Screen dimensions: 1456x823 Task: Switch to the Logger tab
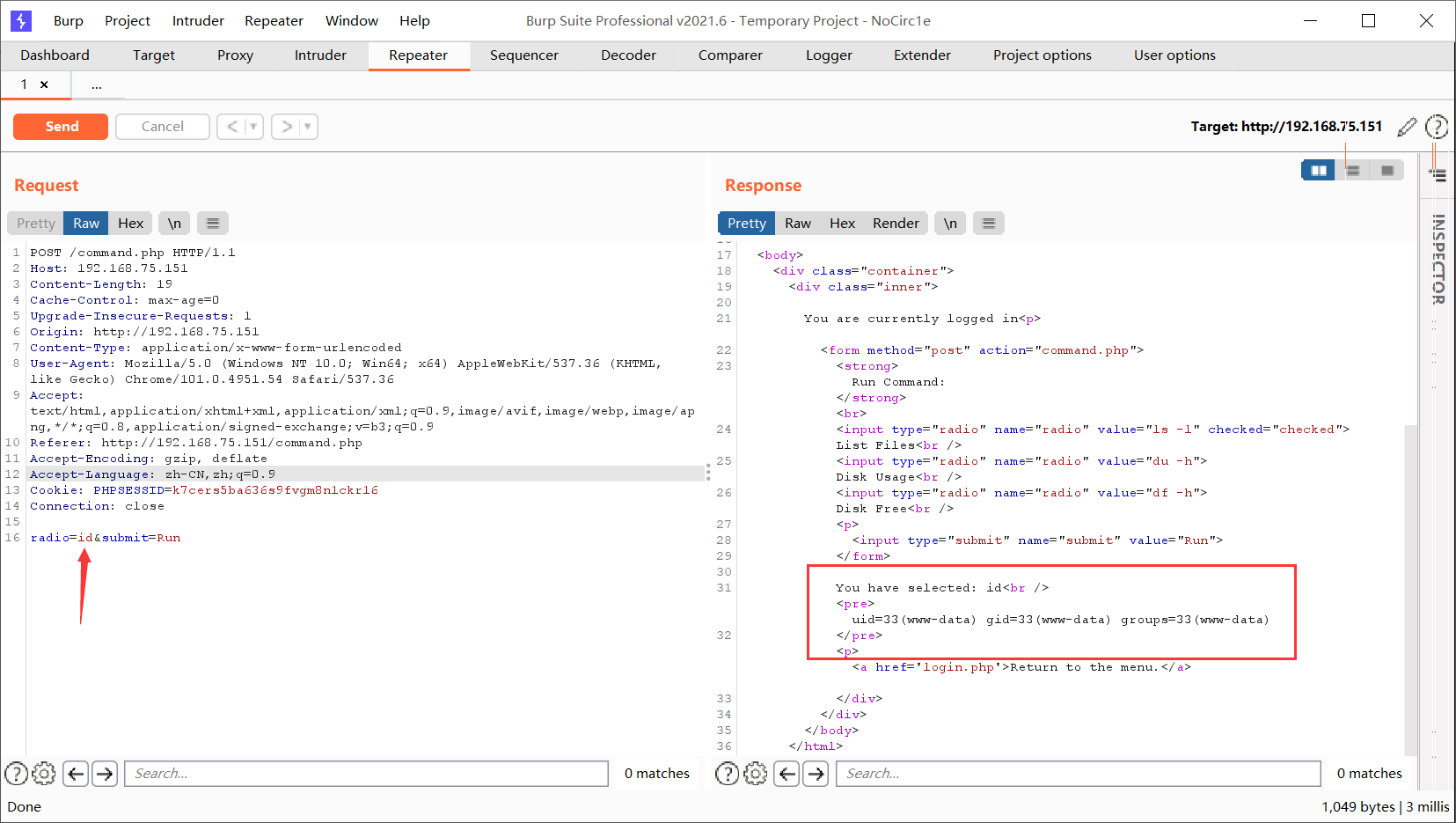(x=829, y=55)
